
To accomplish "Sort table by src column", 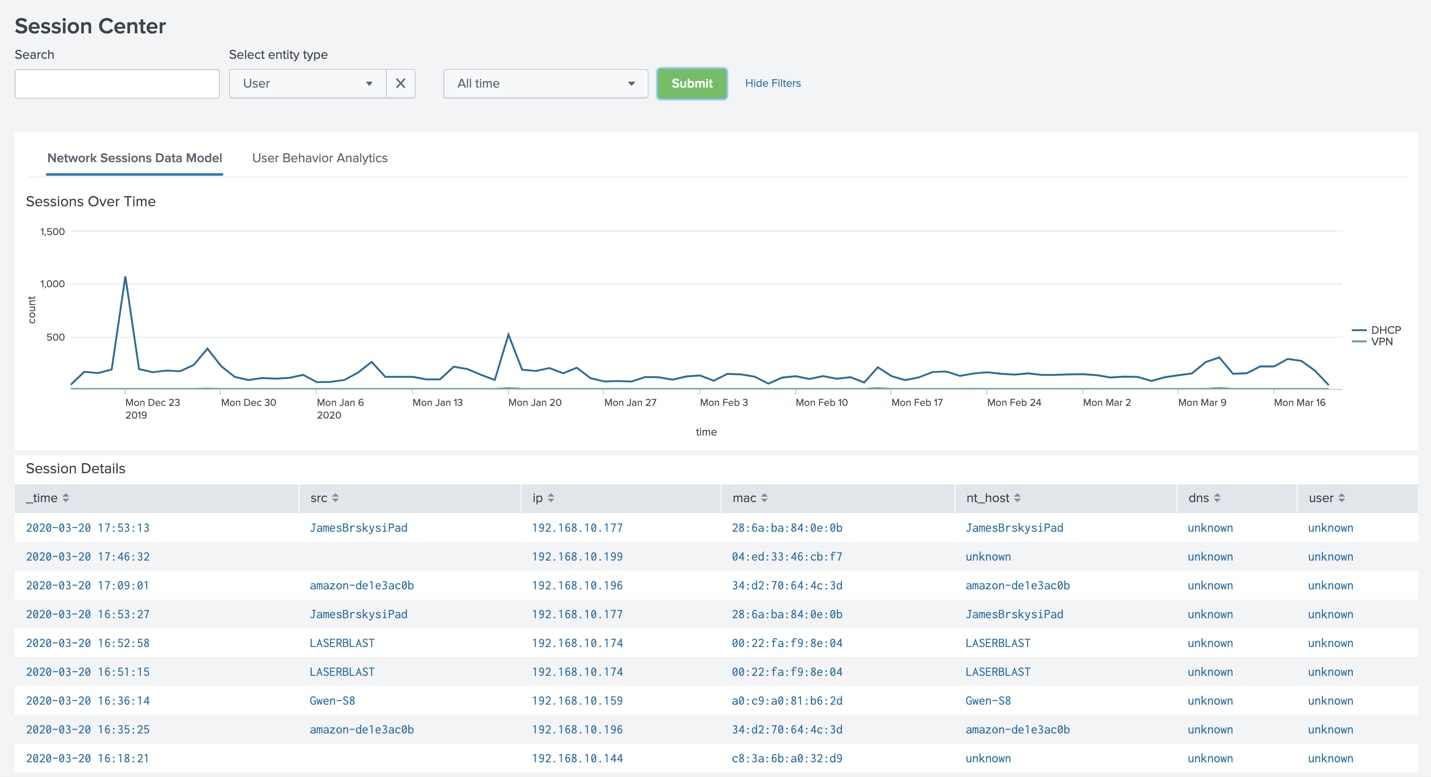I will pyautogui.click(x=324, y=498).
